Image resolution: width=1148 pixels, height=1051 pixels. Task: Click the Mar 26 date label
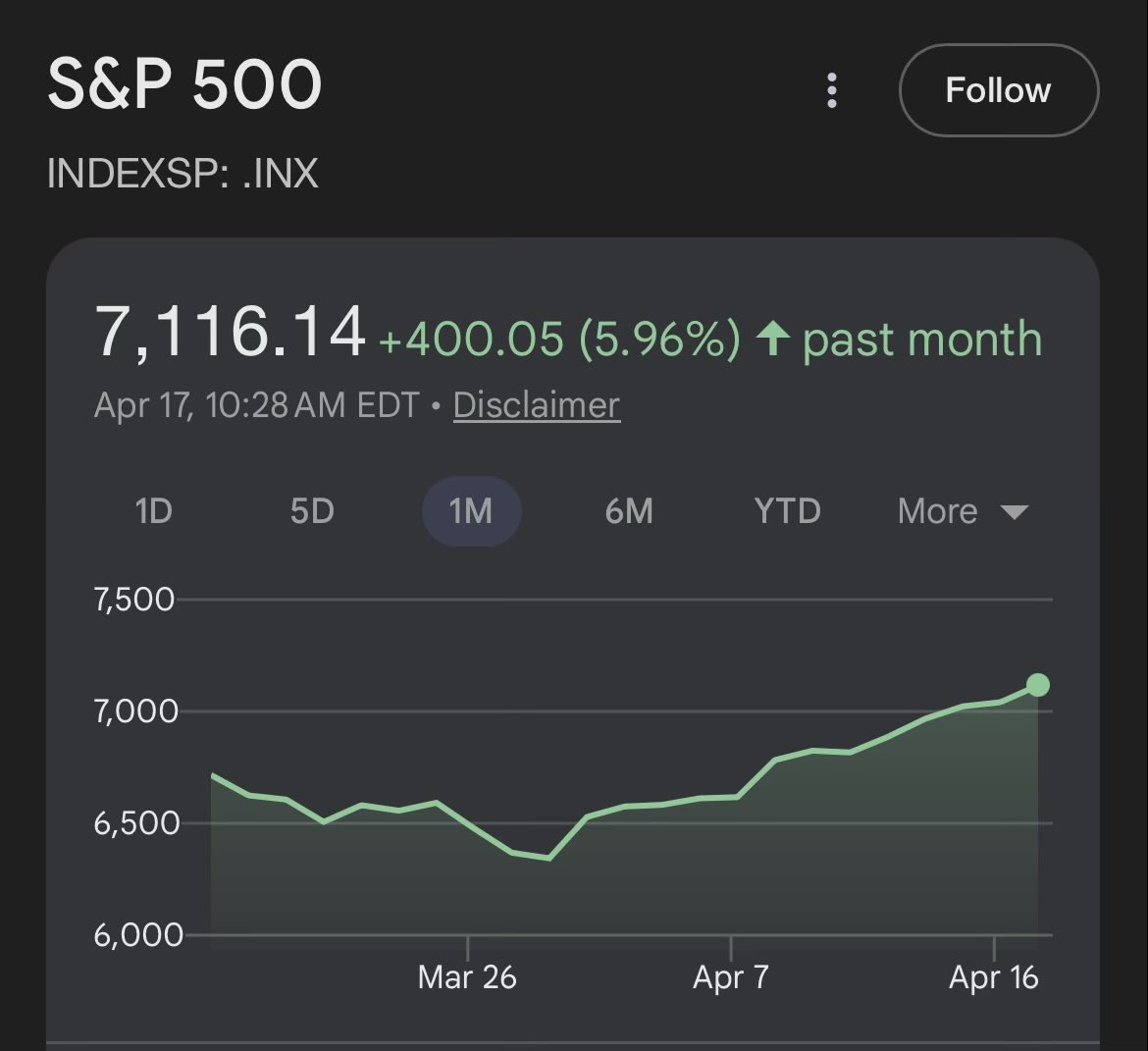467,977
